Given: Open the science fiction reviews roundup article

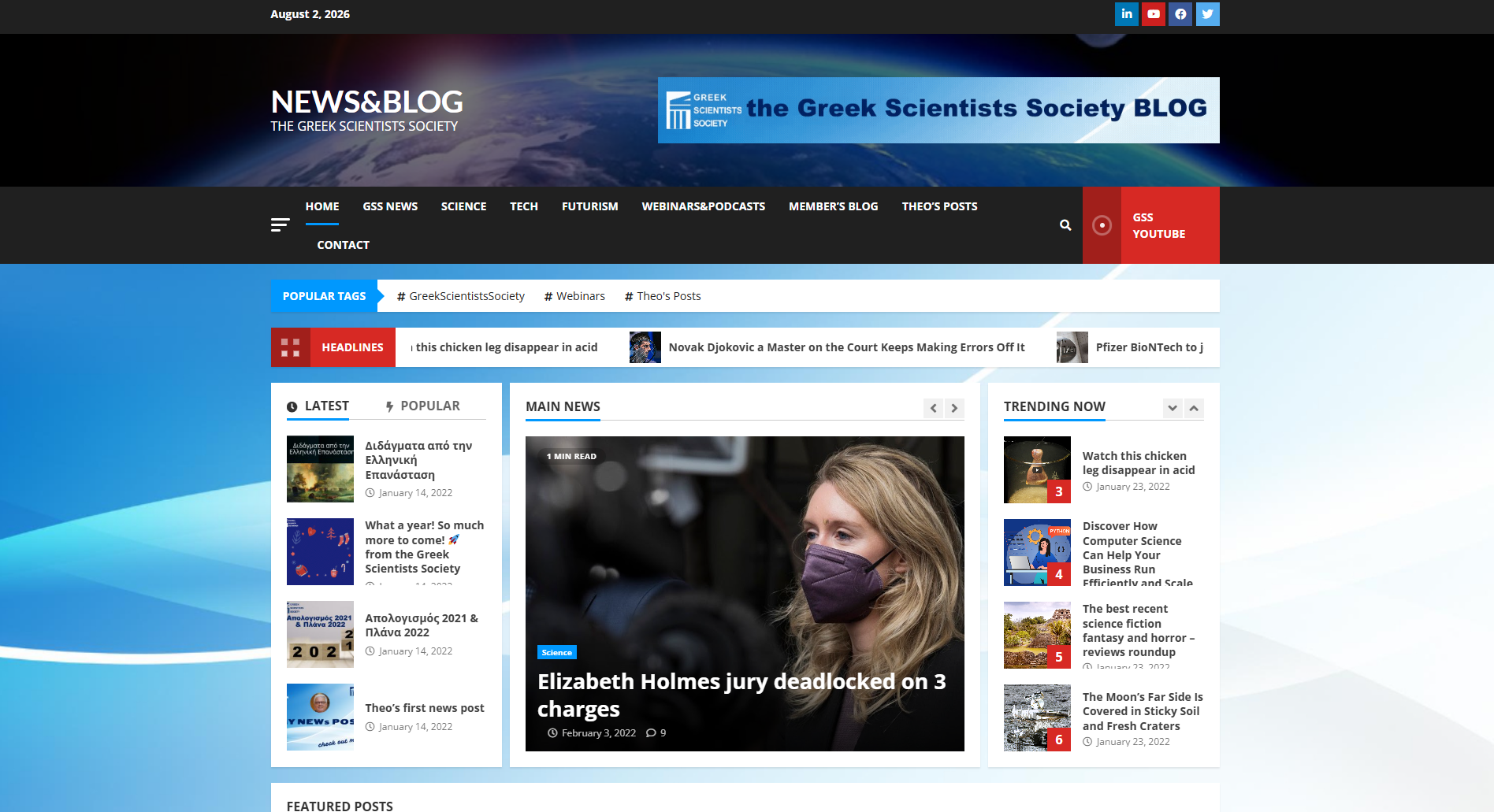Looking at the screenshot, I should 1139,630.
